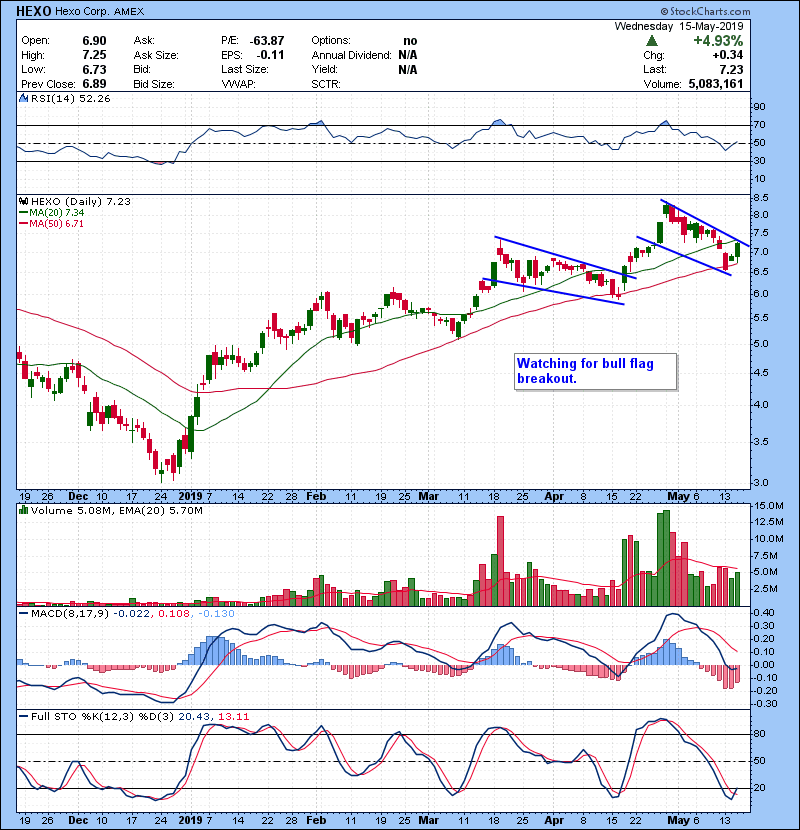
Task: Click the 'Bid Size:' label
Action: pyautogui.click(x=154, y=84)
